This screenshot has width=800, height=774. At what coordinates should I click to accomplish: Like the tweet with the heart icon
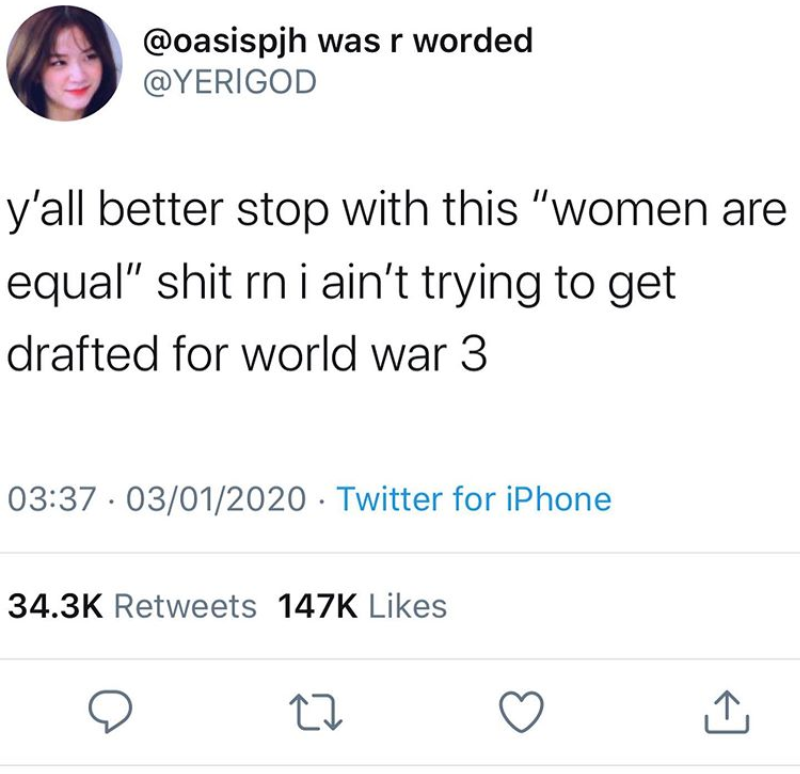click(521, 711)
